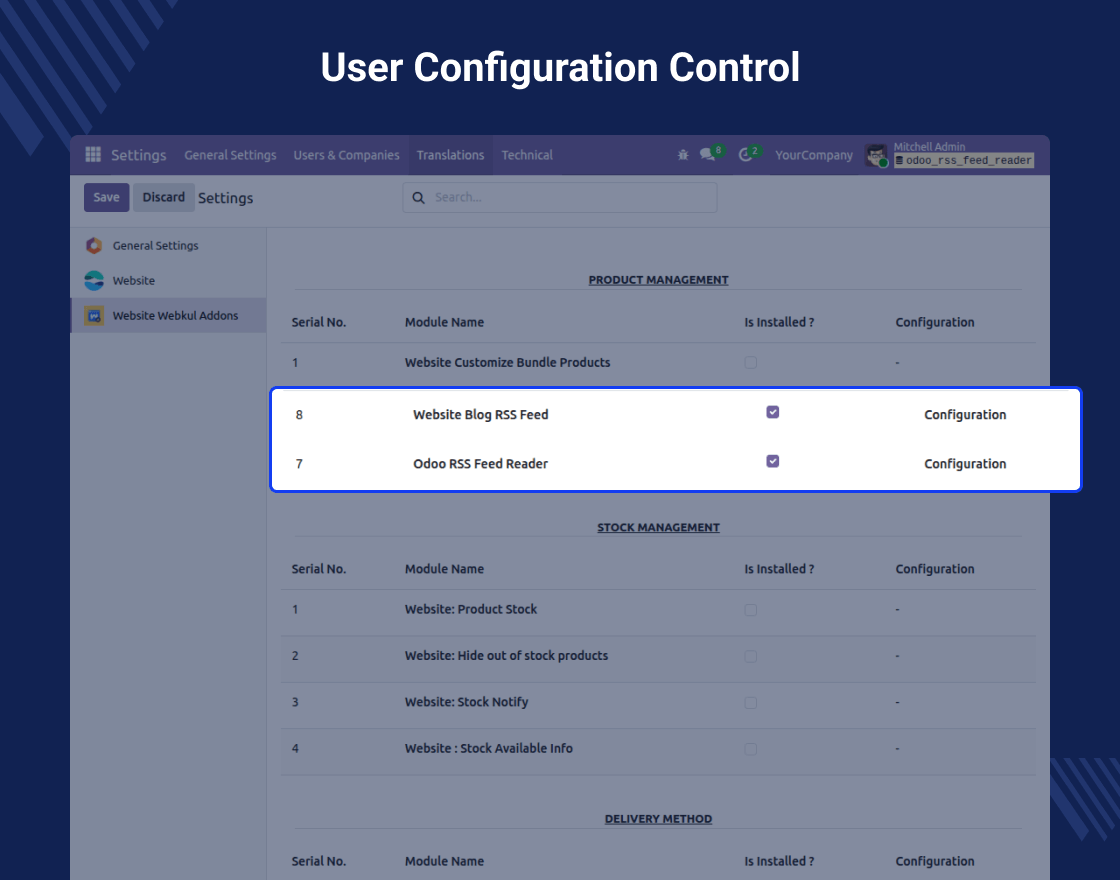Screen dimensions: 1120x880
Task: Open the chat messages icon
Action: (708, 155)
